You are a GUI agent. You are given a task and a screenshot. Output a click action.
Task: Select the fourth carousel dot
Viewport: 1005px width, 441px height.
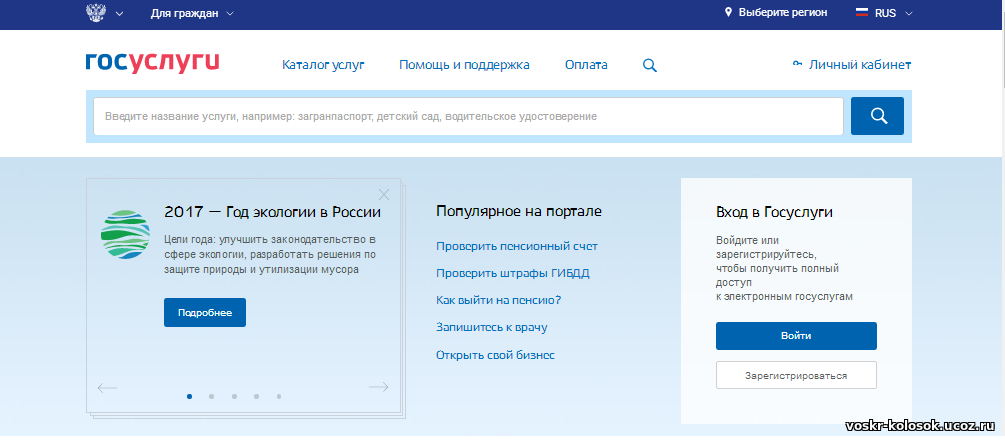point(256,396)
